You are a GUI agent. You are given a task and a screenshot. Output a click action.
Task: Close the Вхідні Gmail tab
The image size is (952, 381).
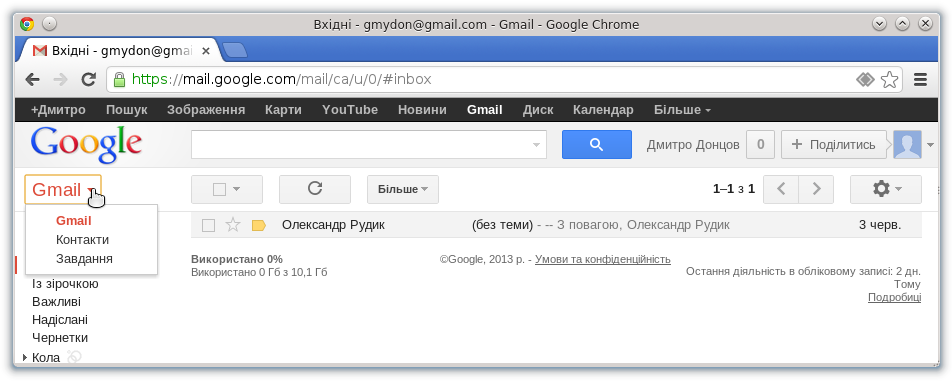pos(206,51)
